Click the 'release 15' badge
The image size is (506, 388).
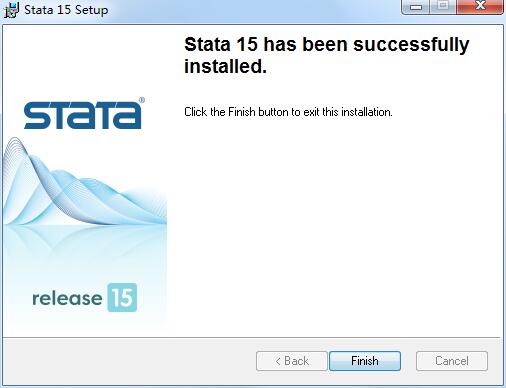click(x=85, y=298)
